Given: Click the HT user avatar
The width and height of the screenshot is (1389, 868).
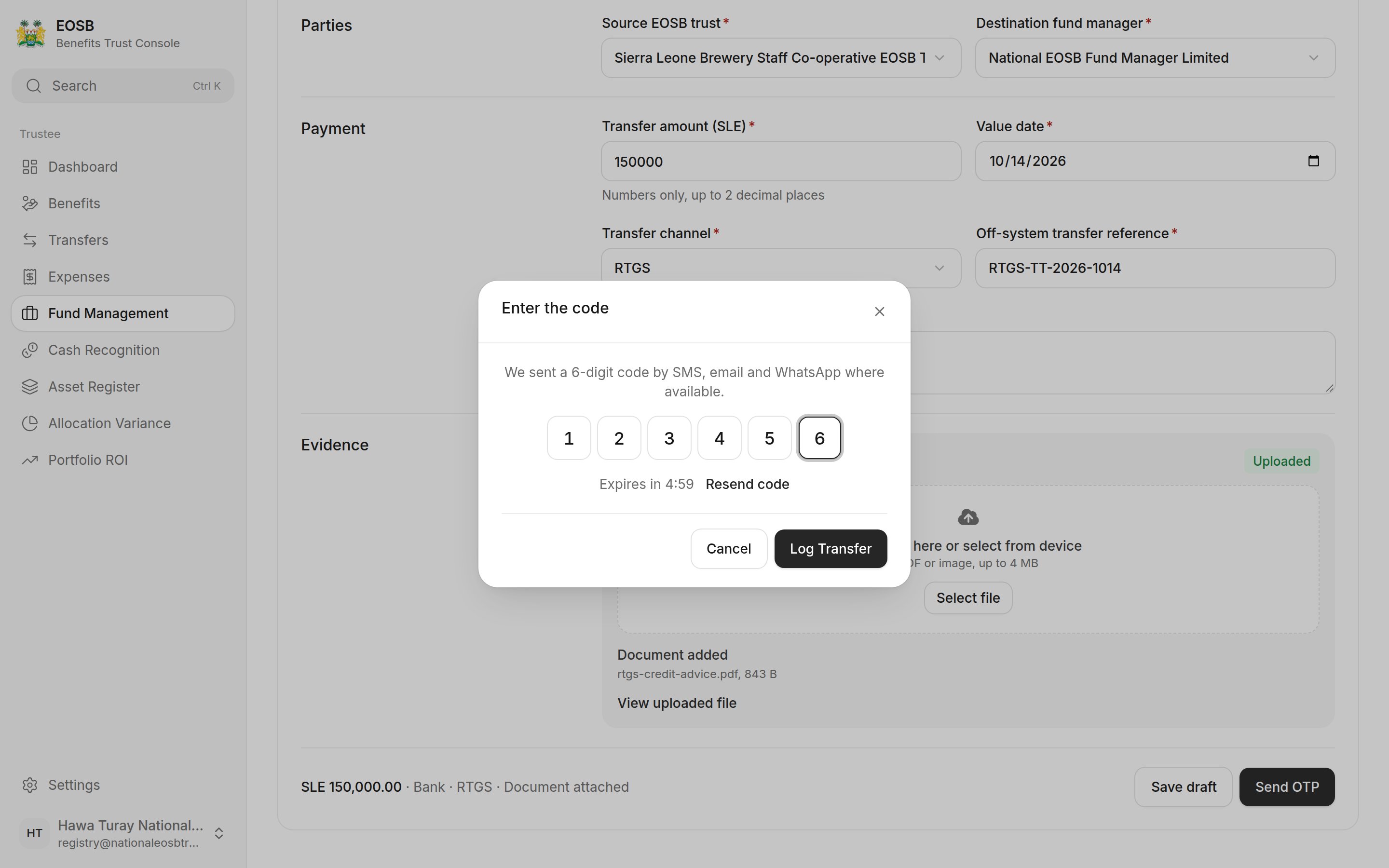Looking at the screenshot, I should click(34, 833).
